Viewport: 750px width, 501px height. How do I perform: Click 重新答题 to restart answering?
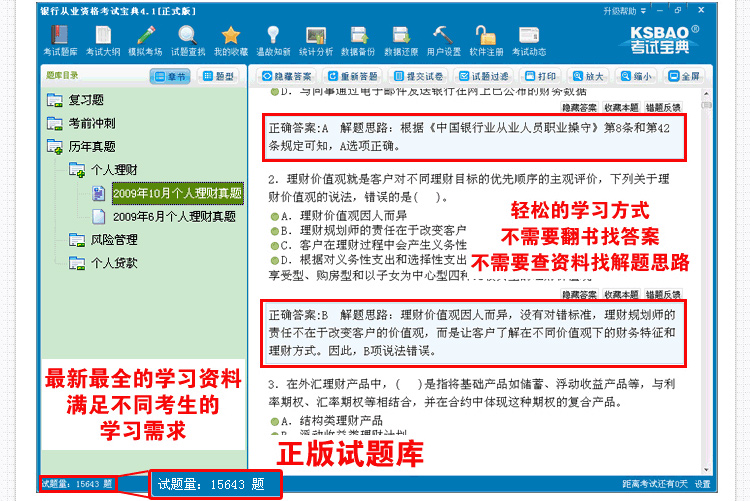click(353, 76)
